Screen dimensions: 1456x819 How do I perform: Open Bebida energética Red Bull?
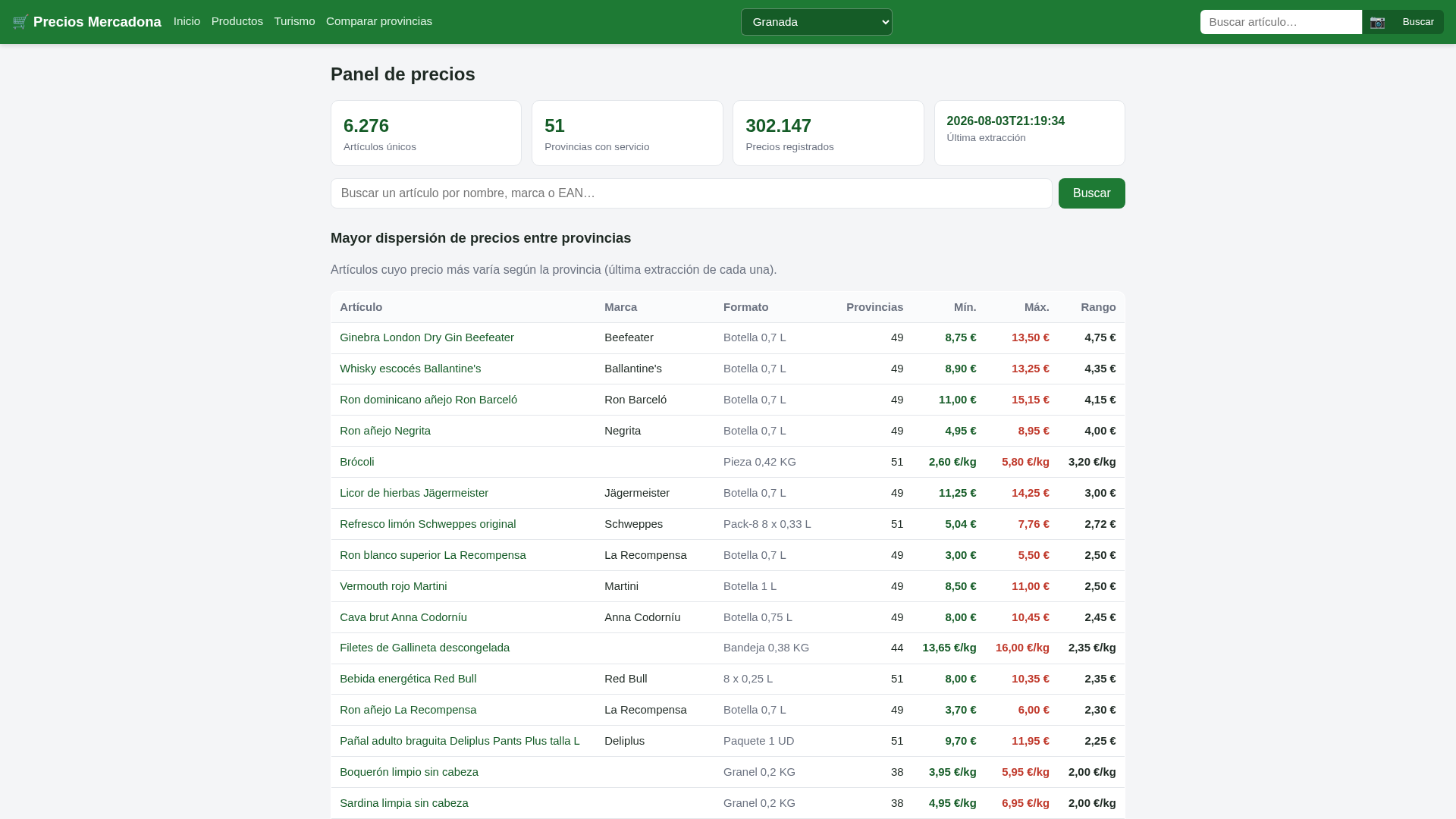tap(408, 679)
